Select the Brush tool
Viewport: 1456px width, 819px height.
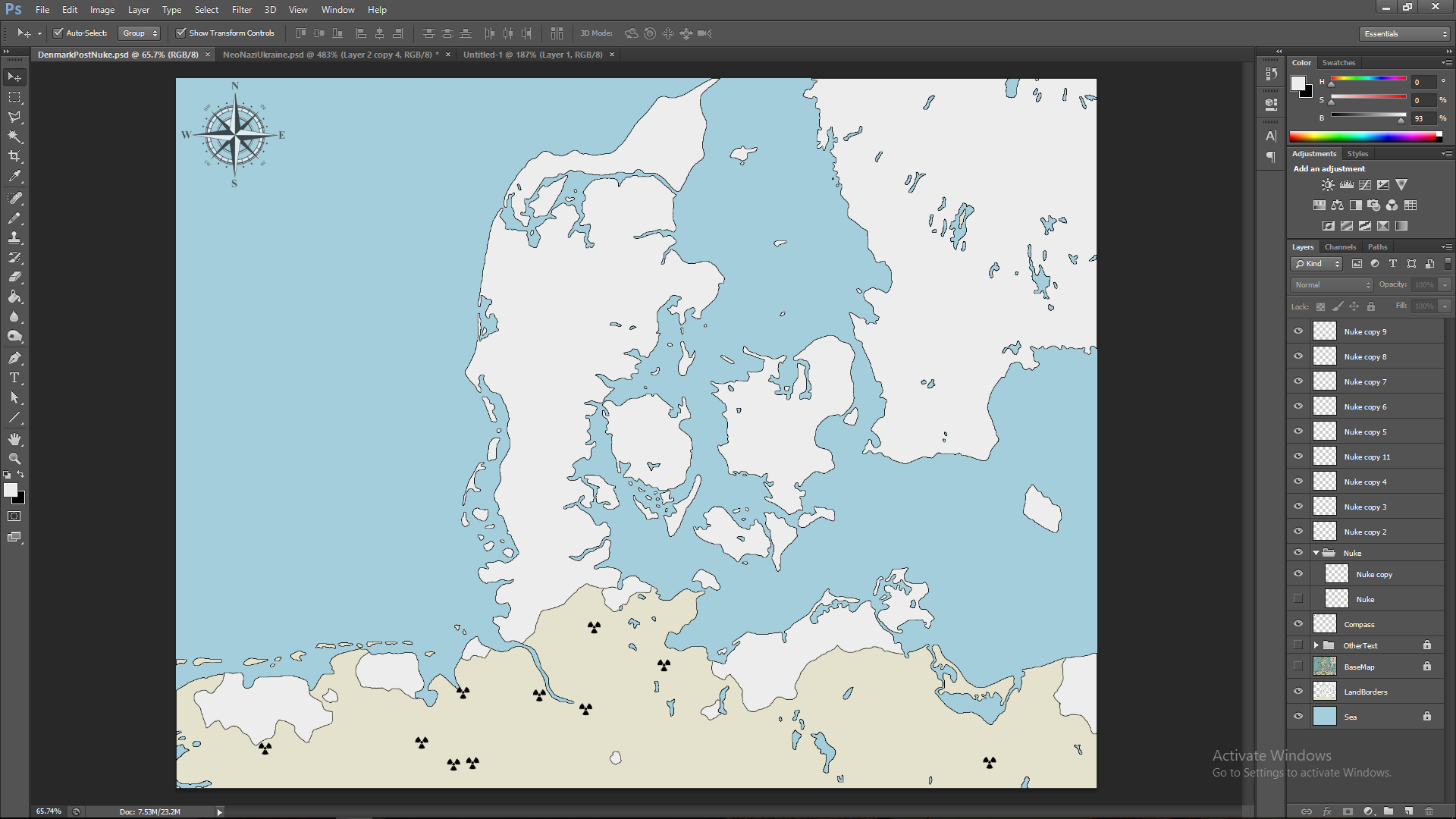14,218
